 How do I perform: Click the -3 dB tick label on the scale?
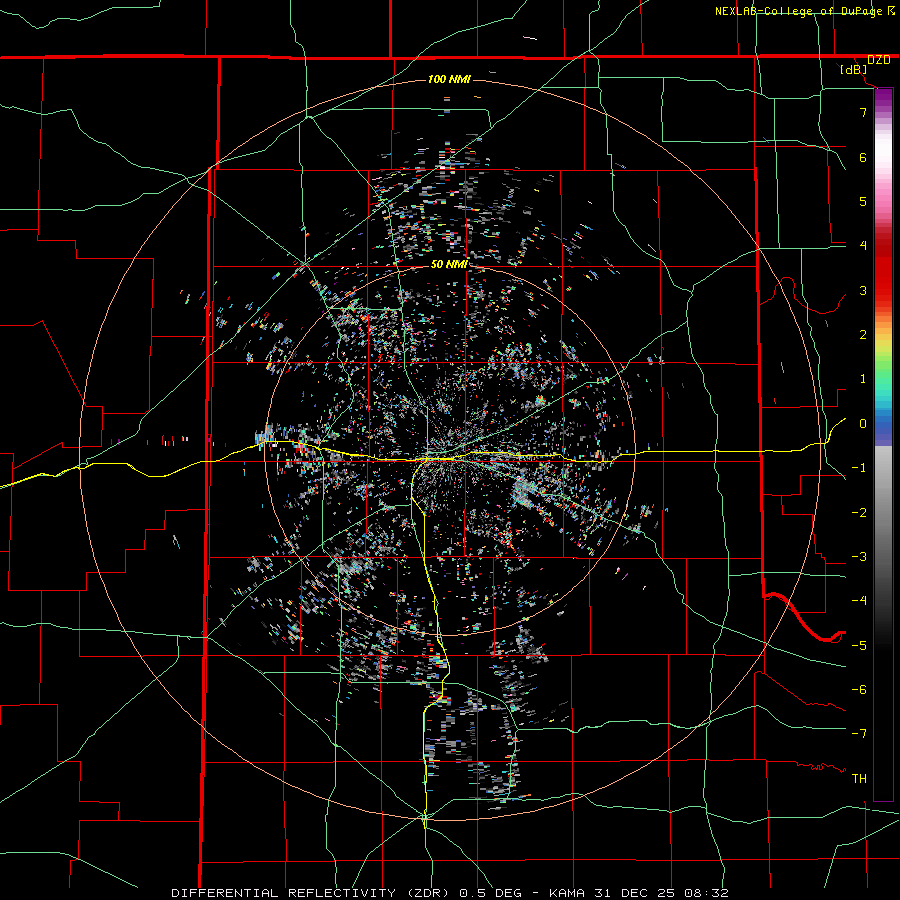(x=859, y=556)
